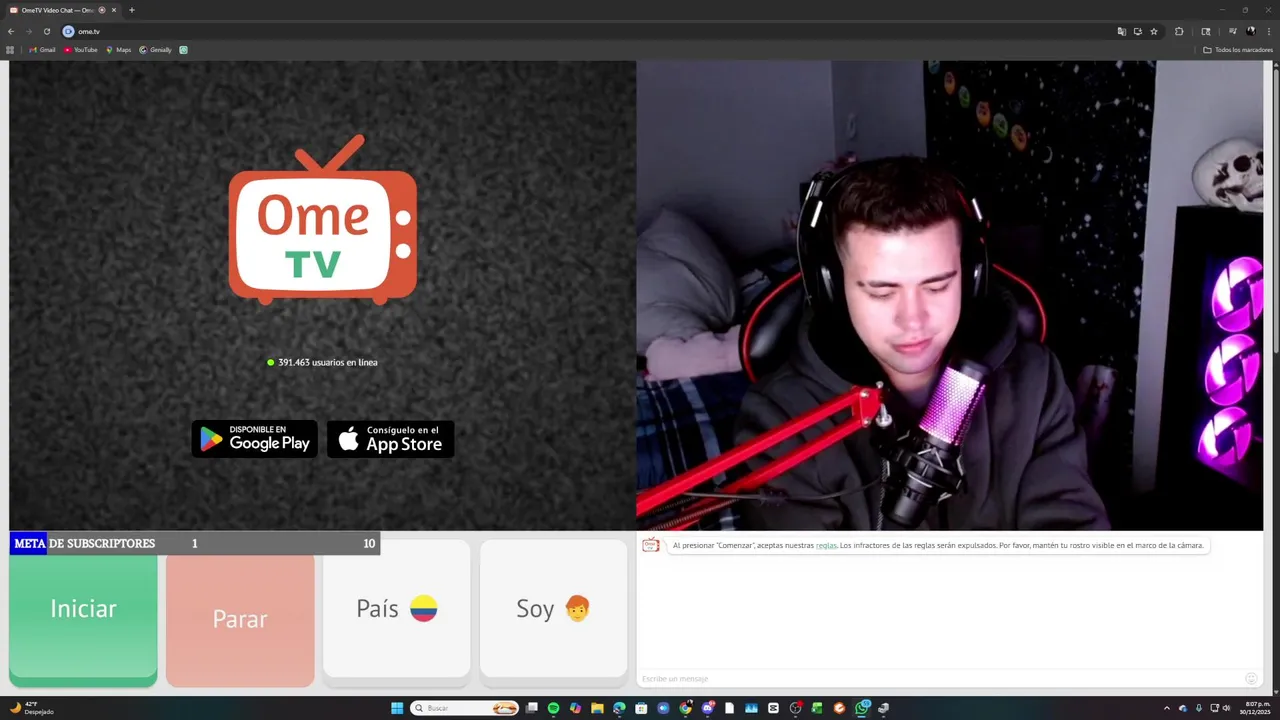The image size is (1280, 720).
Task: Click the Escribe un mensaje input field
Action: 940,679
